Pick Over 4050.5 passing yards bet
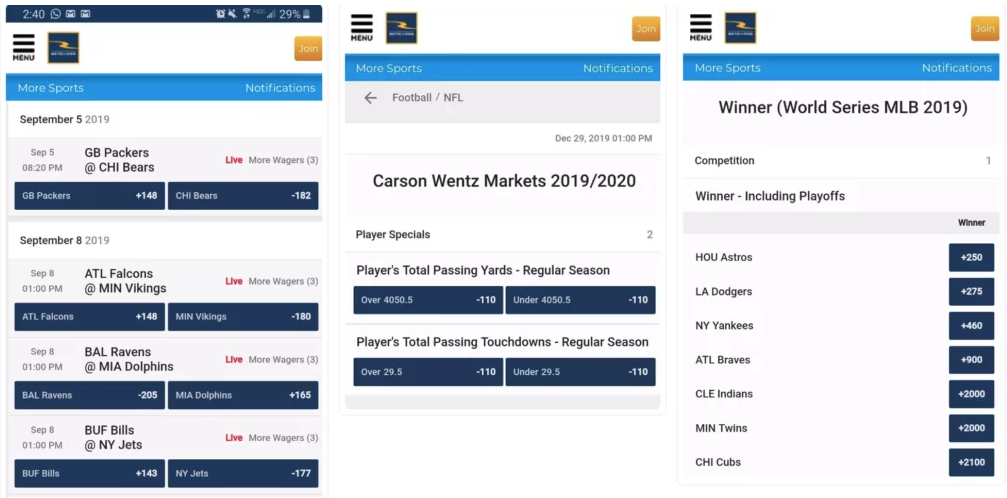Viewport: 1007px width, 498px height. (x=427, y=300)
